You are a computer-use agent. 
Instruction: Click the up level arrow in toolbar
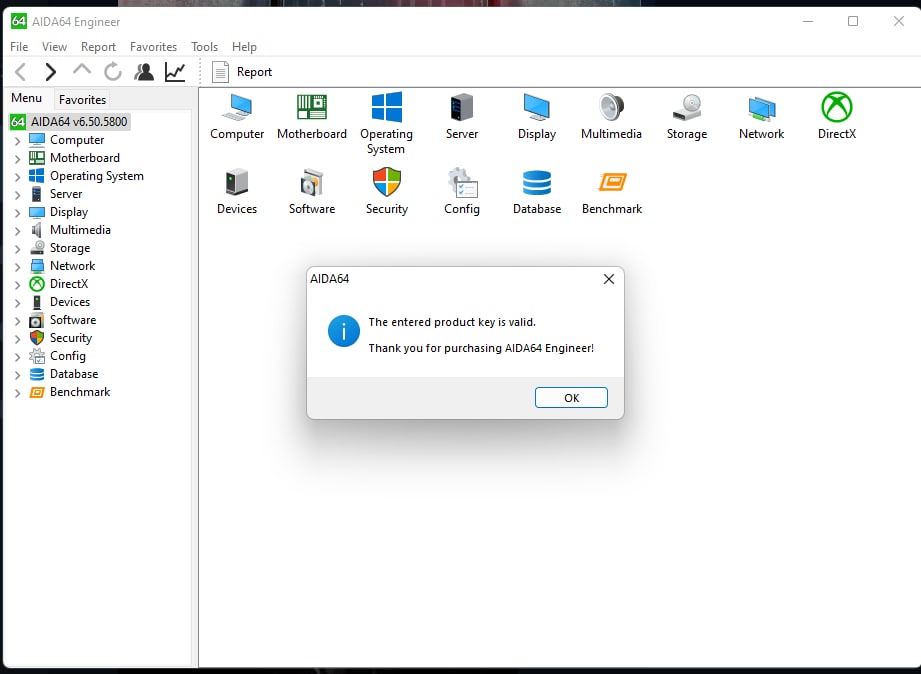pyautogui.click(x=82, y=71)
